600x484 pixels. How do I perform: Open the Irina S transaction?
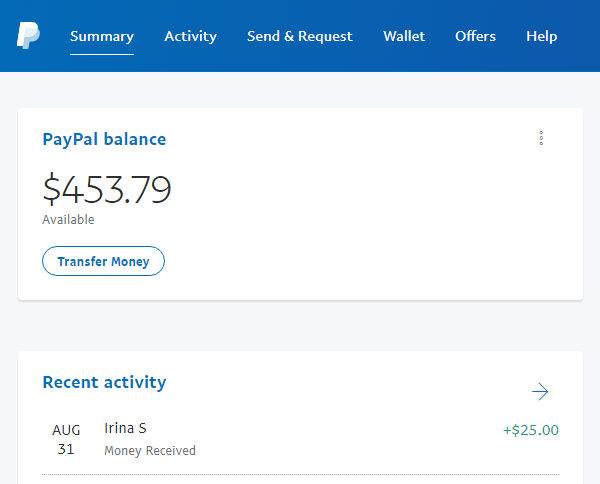click(125, 428)
